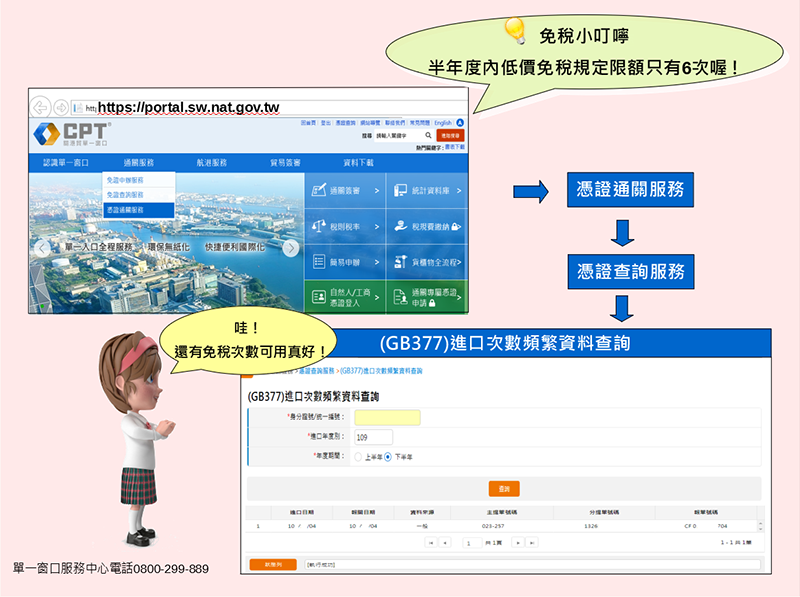Click the English language link
Viewport: 800px width, 597px height.
(442, 122)
